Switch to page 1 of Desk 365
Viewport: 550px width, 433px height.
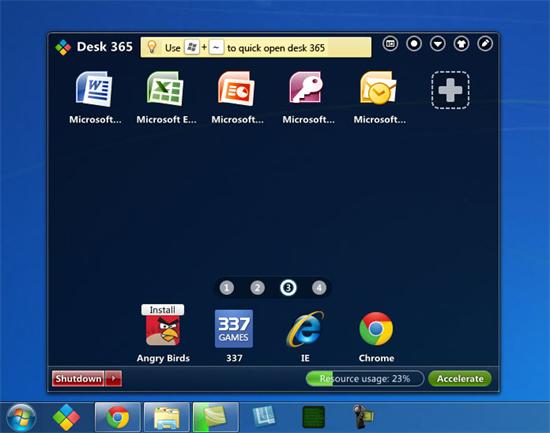(227, 288)
